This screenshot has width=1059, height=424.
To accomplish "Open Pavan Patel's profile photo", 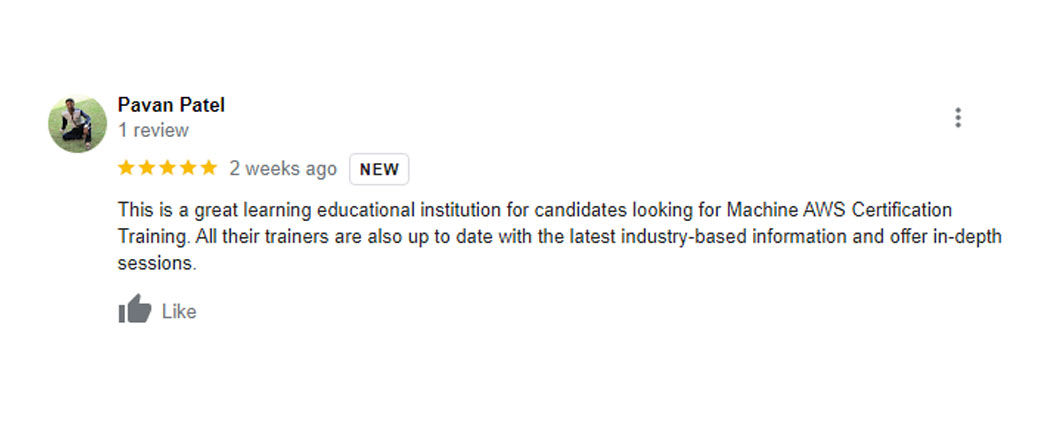I will coord(77,124).
